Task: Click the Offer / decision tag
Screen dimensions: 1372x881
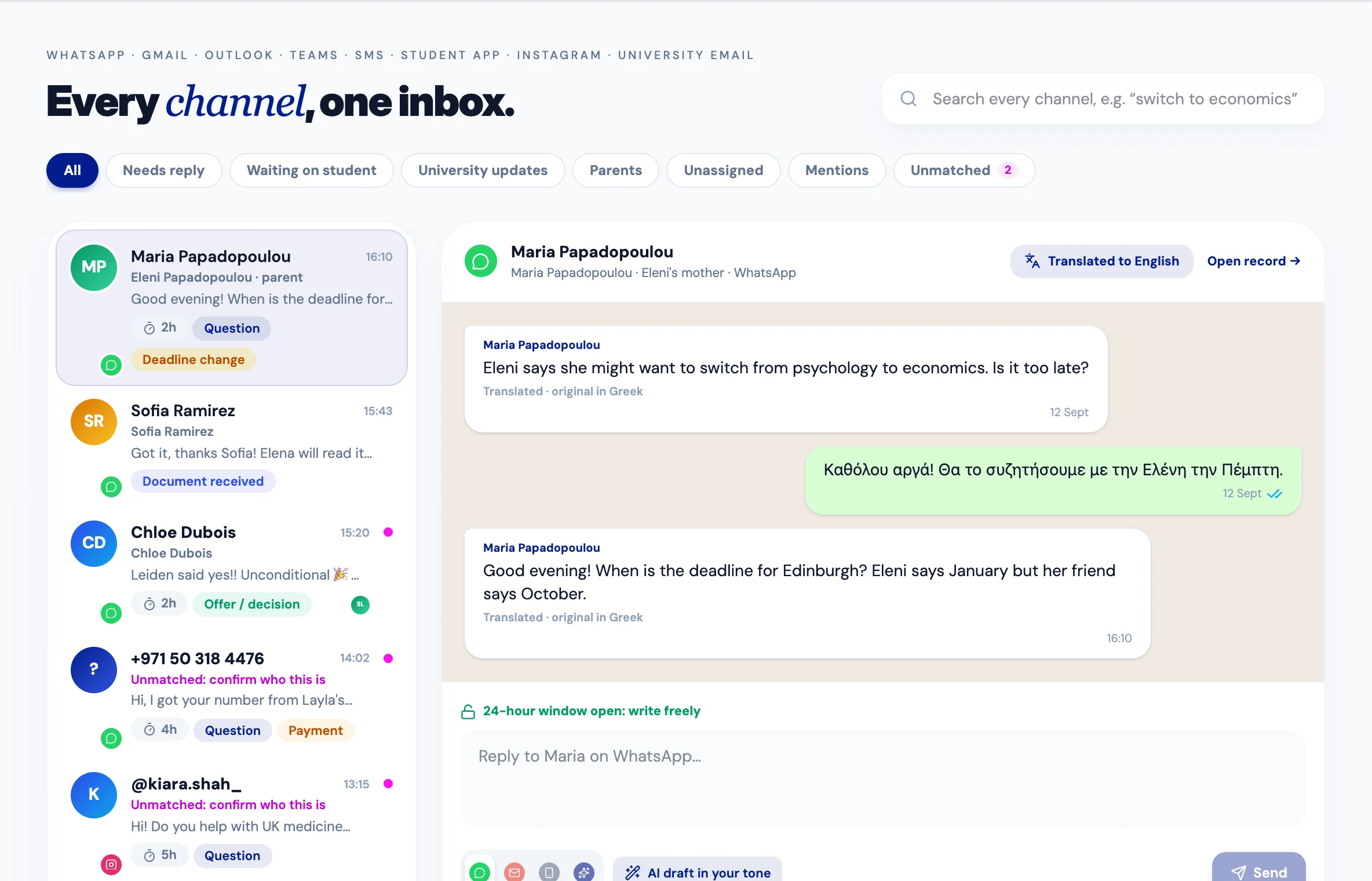Action: [x=252, y=604]
